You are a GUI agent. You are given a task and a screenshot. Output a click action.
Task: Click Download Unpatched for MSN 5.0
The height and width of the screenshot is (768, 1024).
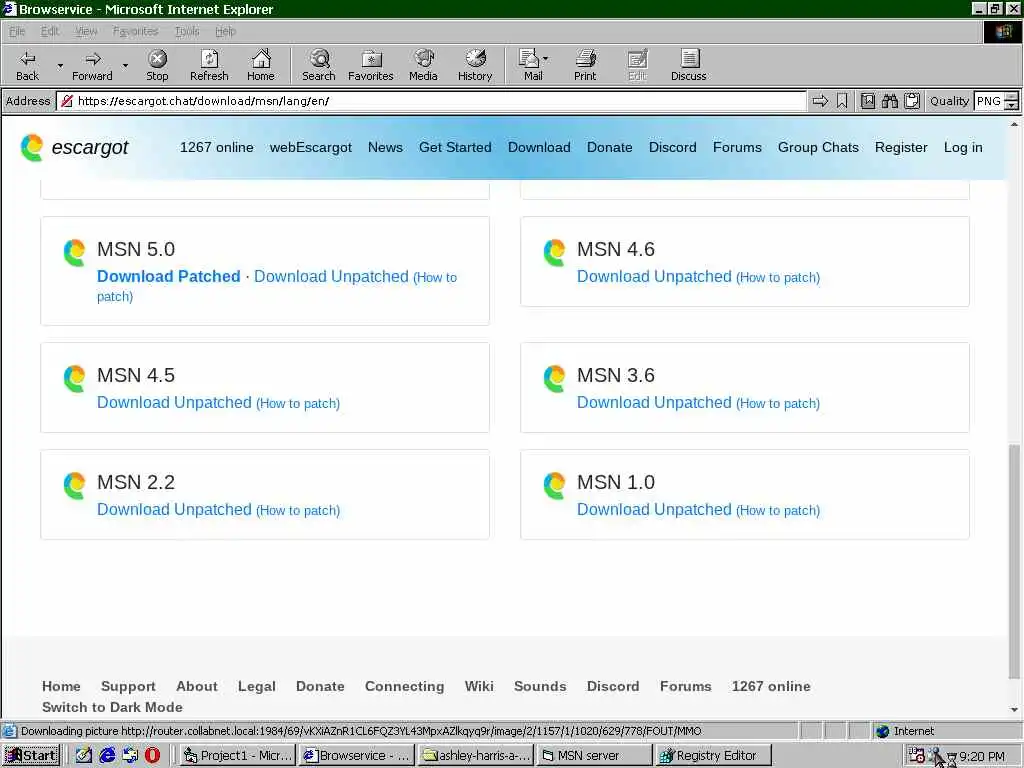[x=331, y=276]
